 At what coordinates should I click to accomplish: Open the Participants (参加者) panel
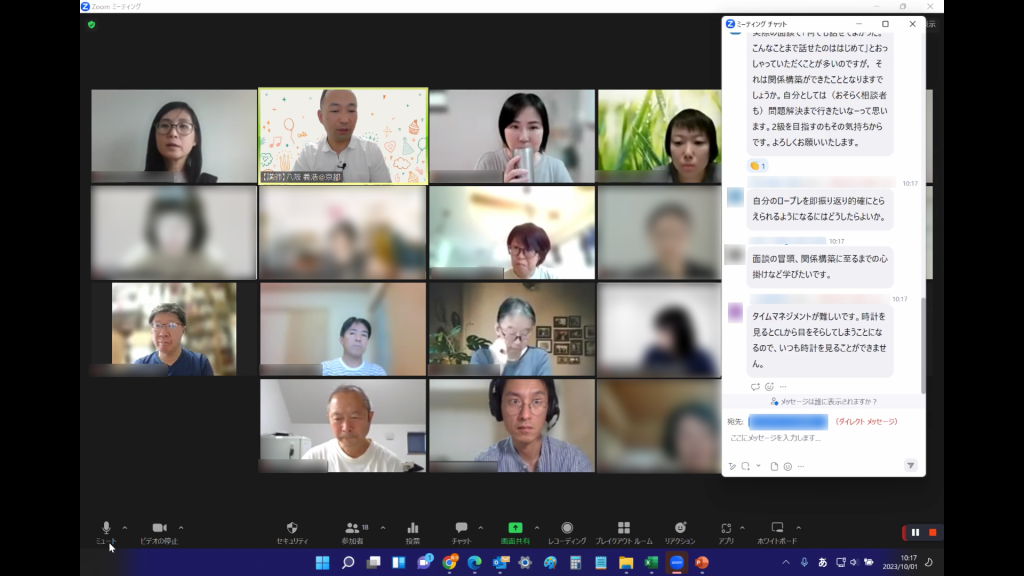352,531
